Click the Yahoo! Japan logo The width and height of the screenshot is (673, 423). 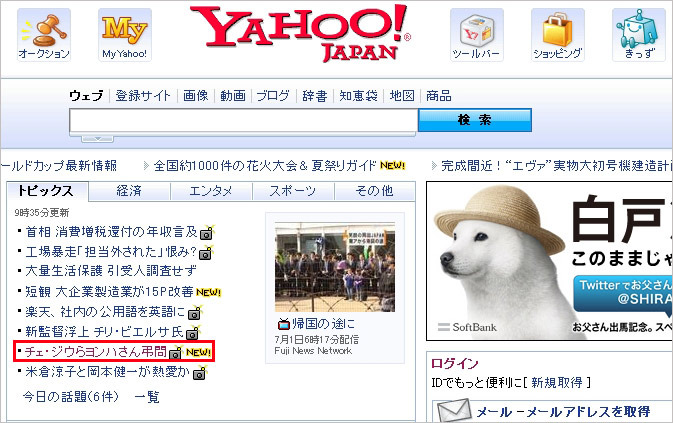pos(301,33)
